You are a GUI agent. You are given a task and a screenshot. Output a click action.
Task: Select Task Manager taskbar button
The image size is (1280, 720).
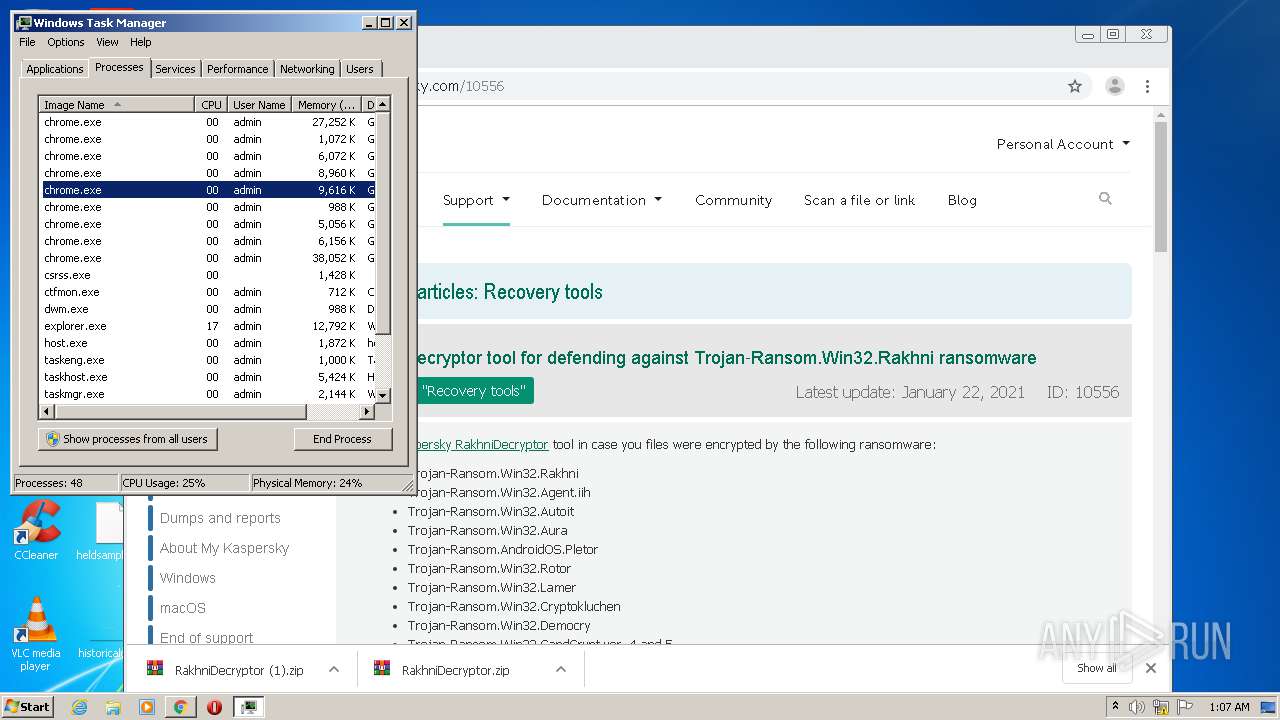click(249, 707)
